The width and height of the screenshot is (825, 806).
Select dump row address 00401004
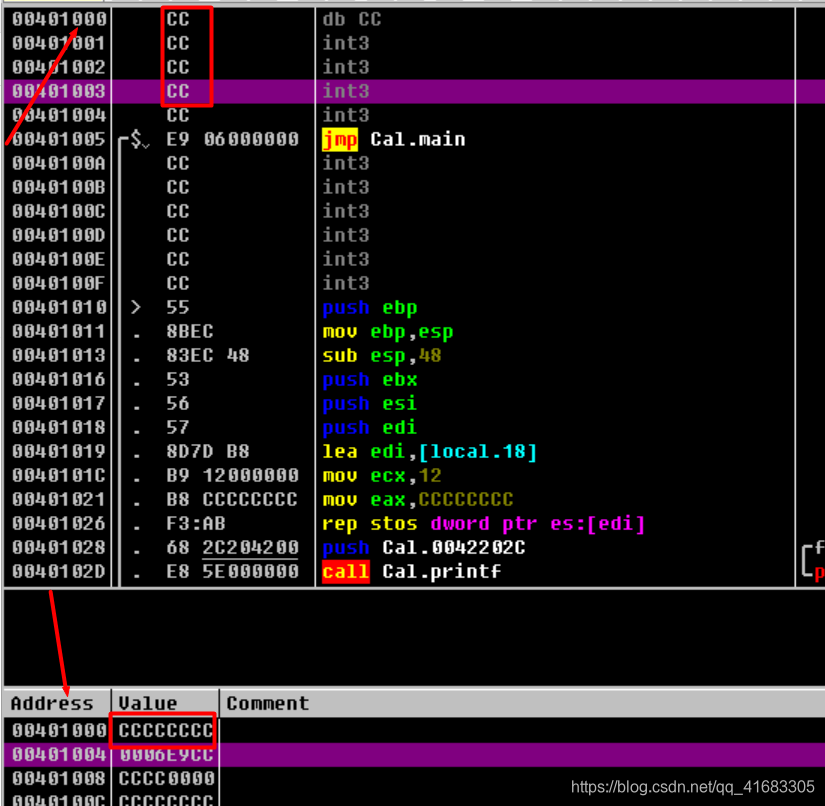coord(59,755)
